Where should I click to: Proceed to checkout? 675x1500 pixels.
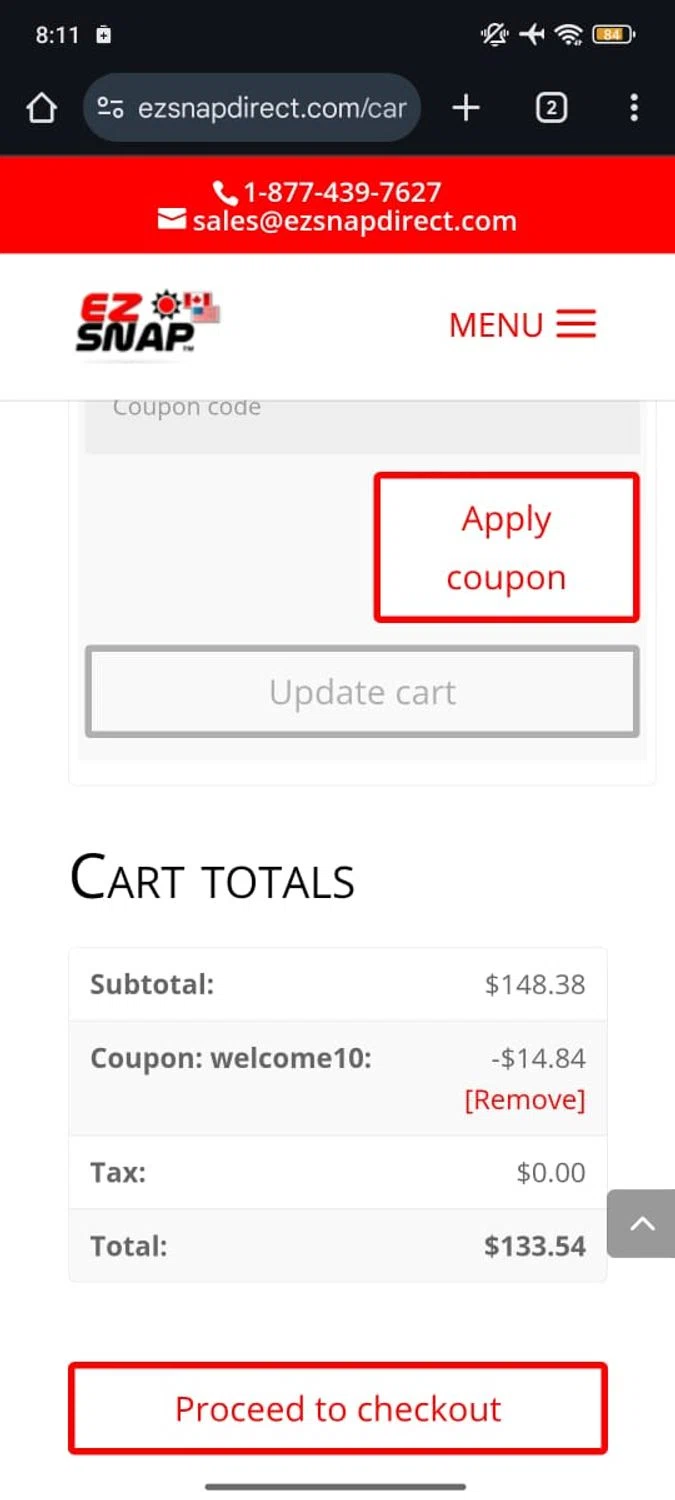pos(338,1408)
